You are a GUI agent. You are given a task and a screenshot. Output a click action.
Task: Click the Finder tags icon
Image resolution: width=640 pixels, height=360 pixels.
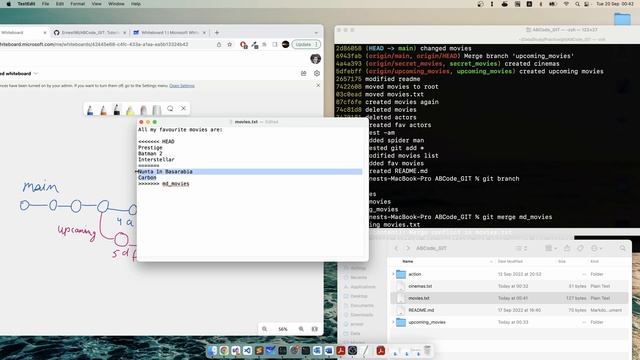click(580, 248)
